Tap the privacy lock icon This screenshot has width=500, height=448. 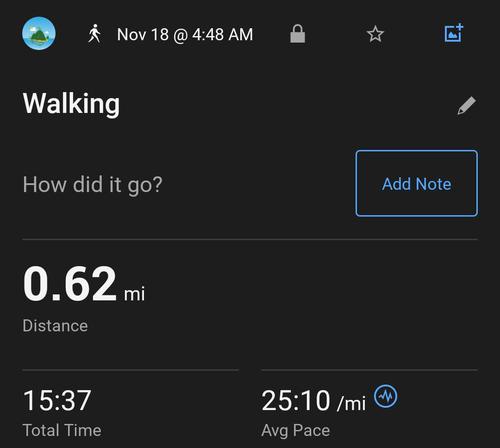(x=297, y=34)
